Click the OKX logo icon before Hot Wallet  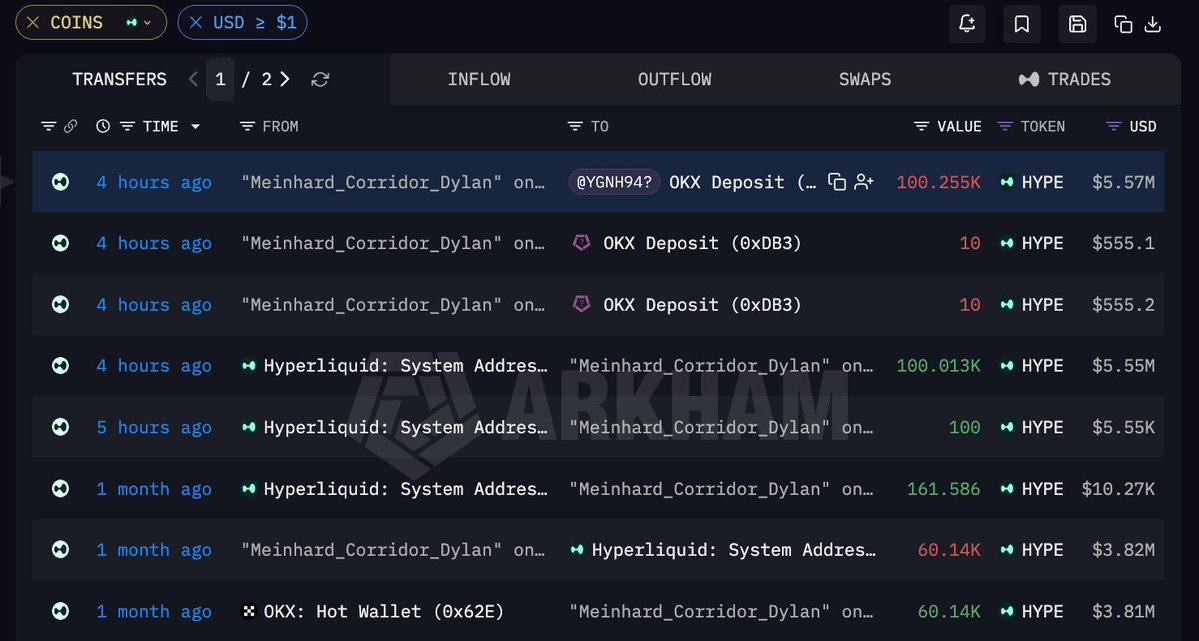tap(249, 611)
